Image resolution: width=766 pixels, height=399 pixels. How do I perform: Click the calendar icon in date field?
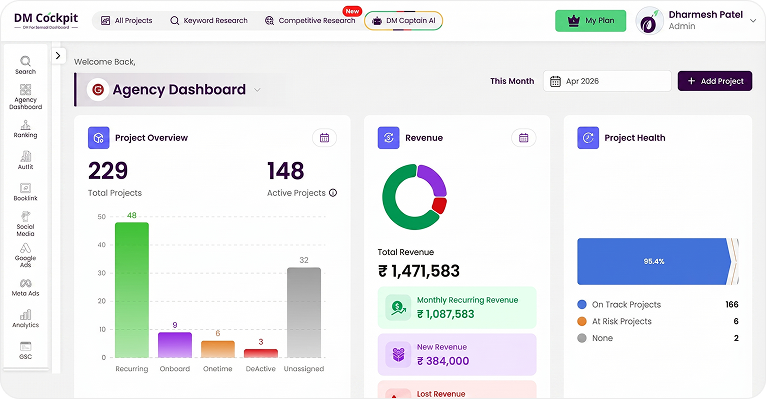pyautogui.click(x=555, y=82)
